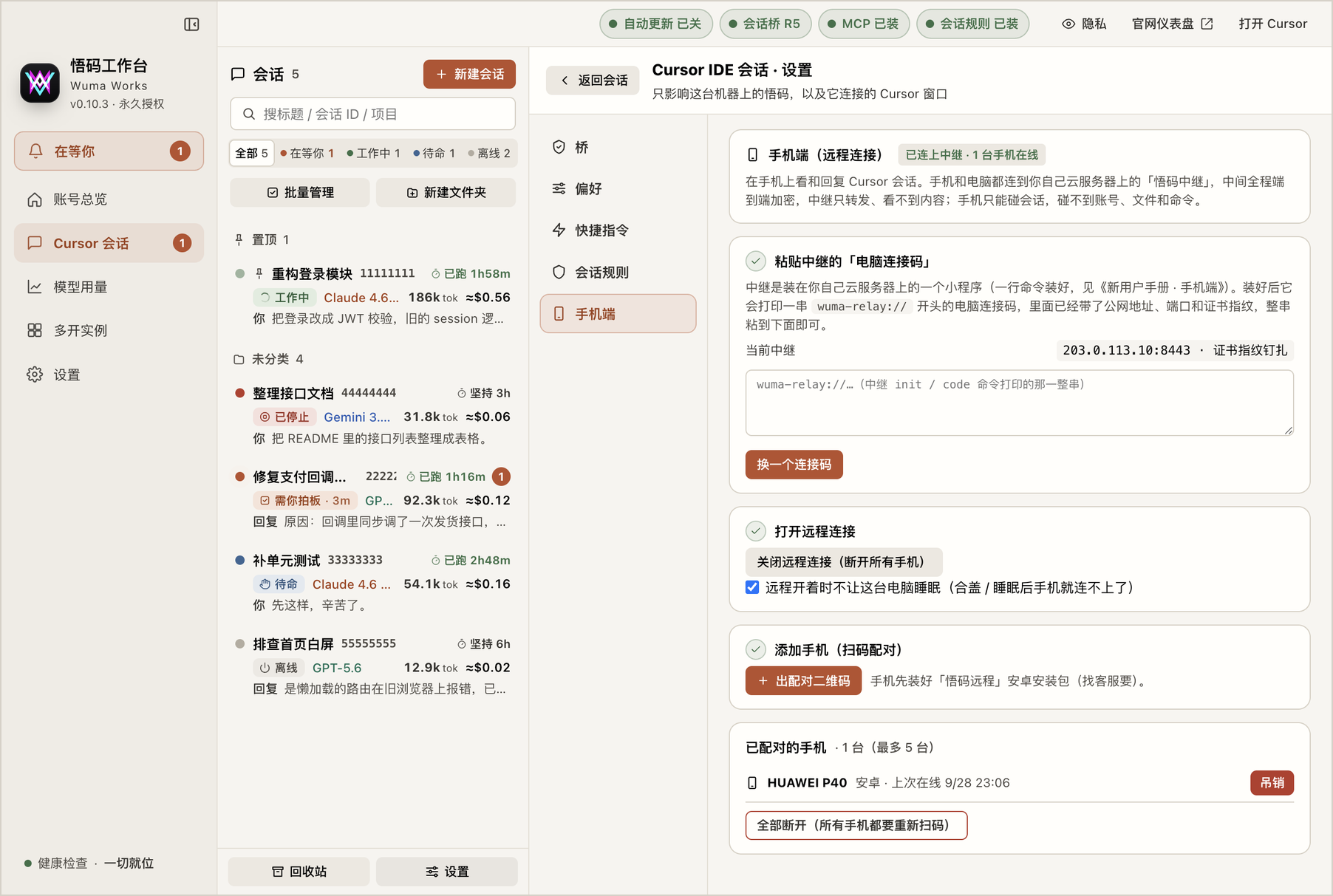
Task: Uncheck 远程开着时不让这台电脑睡眠 checkbox
Action: [752, 587]
